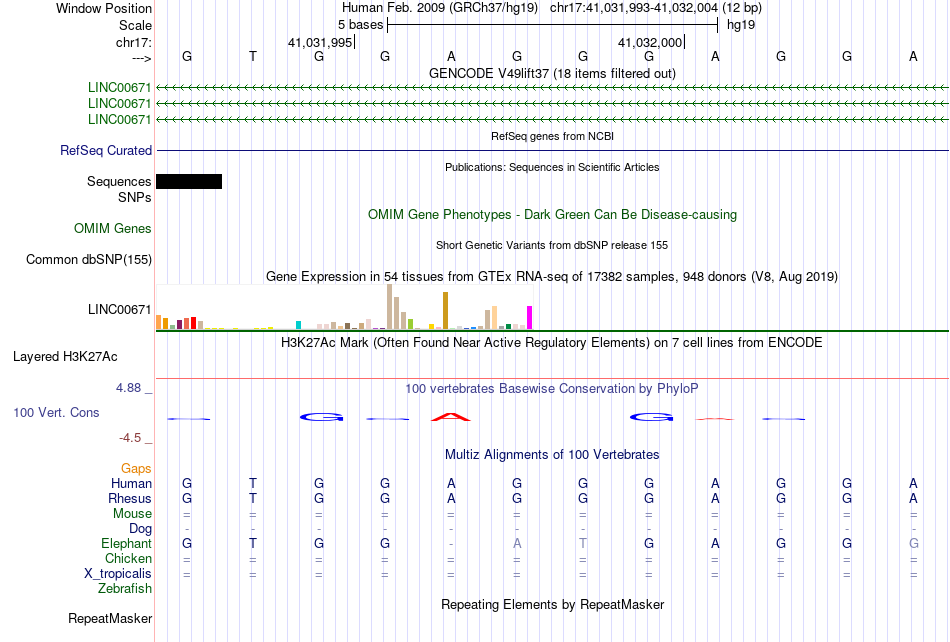
Task: Click the 4.88 conservation scale value
Action: click(128, 388)
